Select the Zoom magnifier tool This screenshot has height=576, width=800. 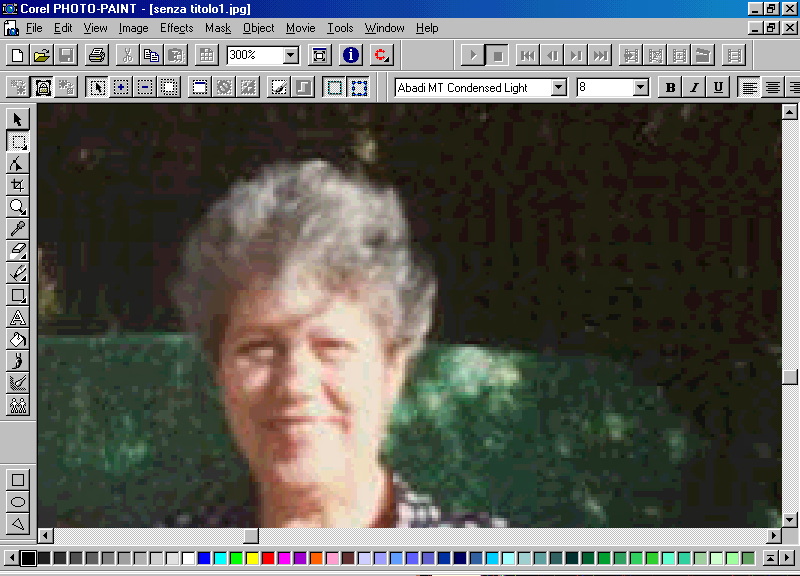click(18, 207)
